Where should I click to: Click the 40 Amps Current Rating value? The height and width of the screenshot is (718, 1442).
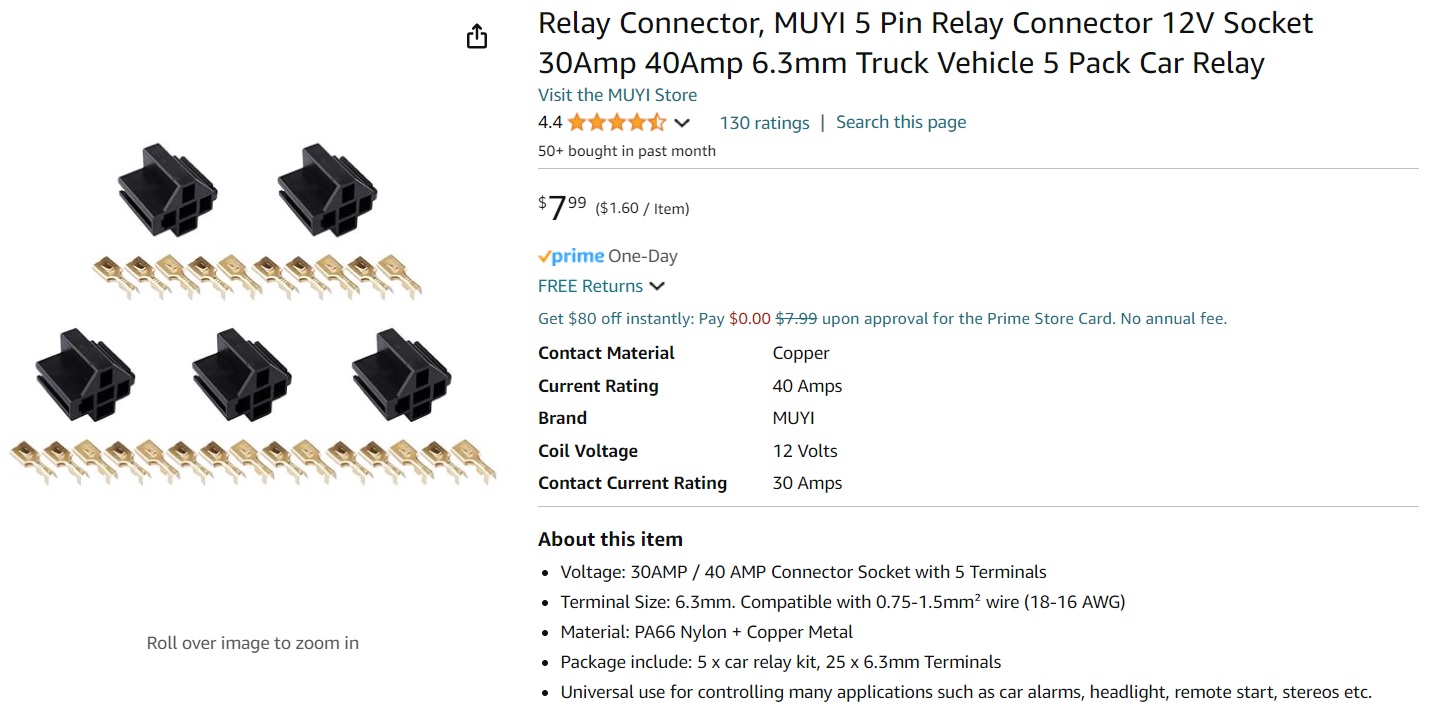click(x=807, y=386)
